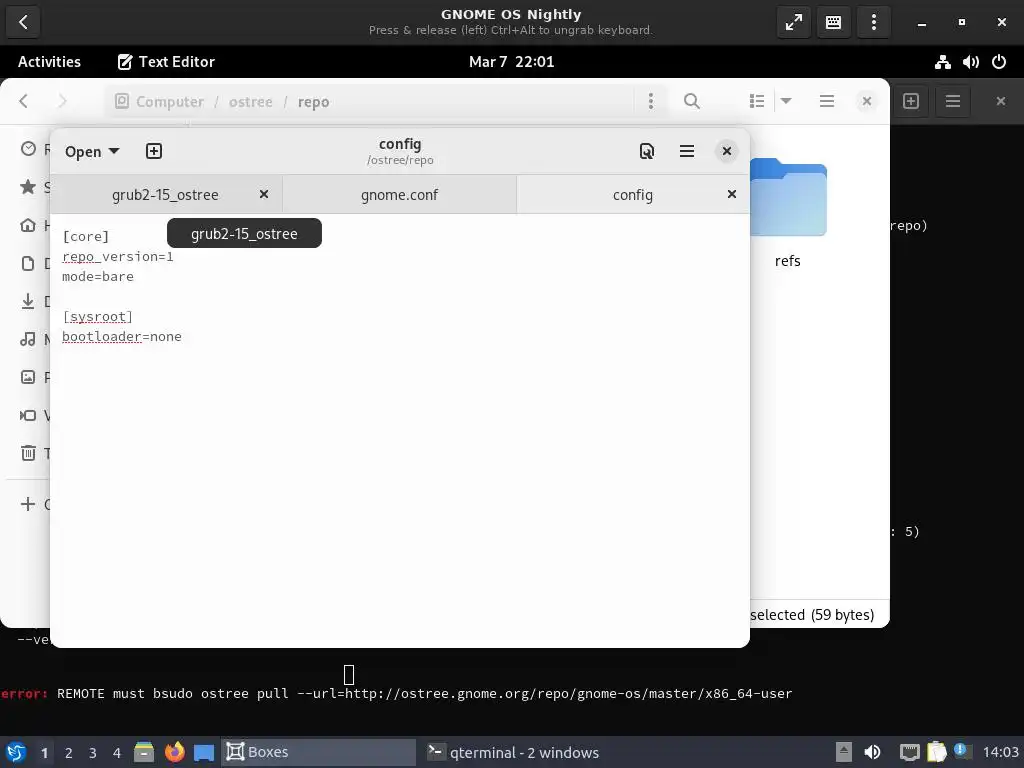
Task: Create new document in Text Editor
Action: (153, 152)
